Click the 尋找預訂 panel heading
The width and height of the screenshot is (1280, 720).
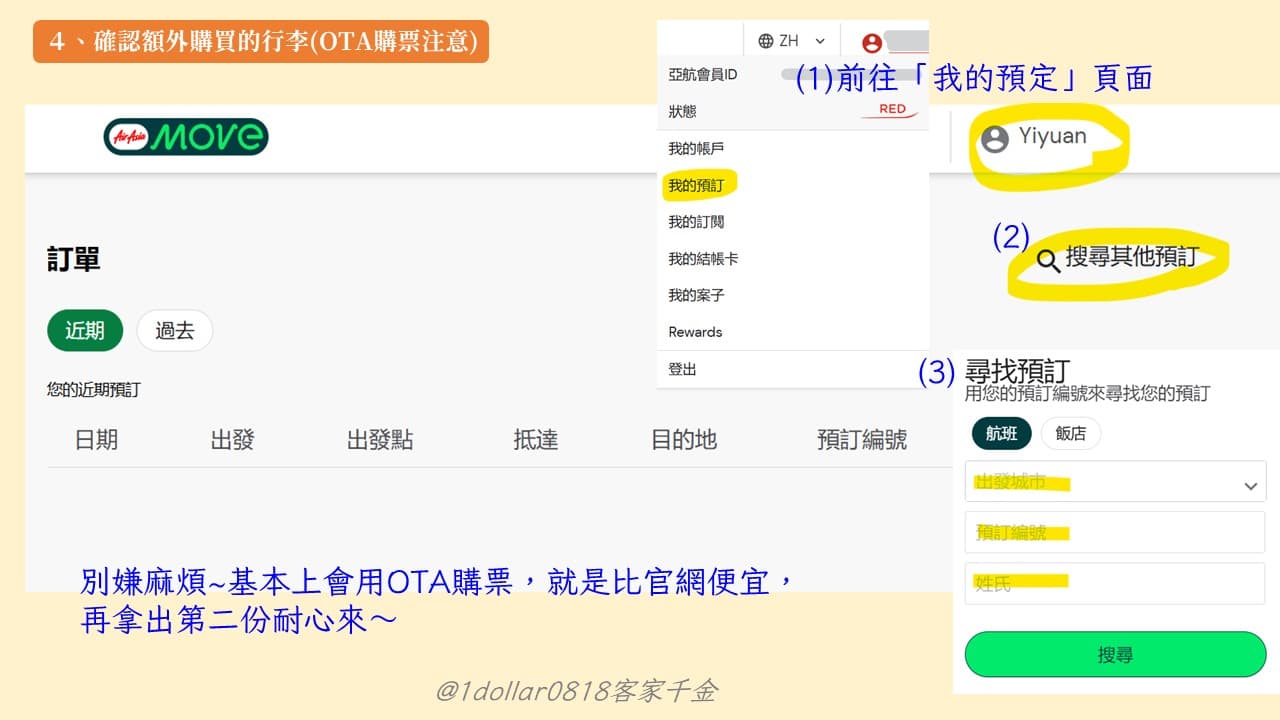pyautogui.click(x=1017, y=370)
